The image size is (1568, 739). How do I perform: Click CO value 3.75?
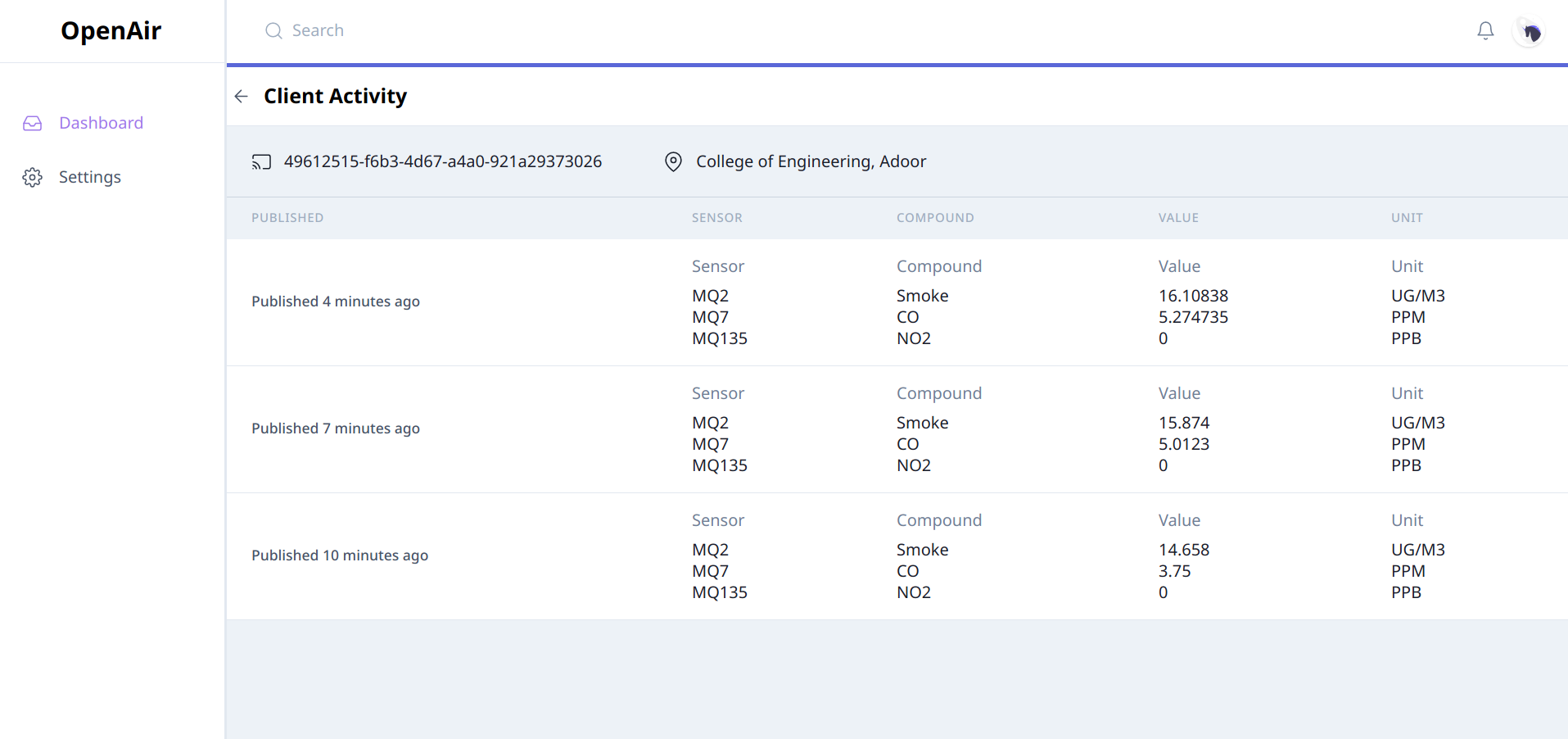pos(1175,571)
